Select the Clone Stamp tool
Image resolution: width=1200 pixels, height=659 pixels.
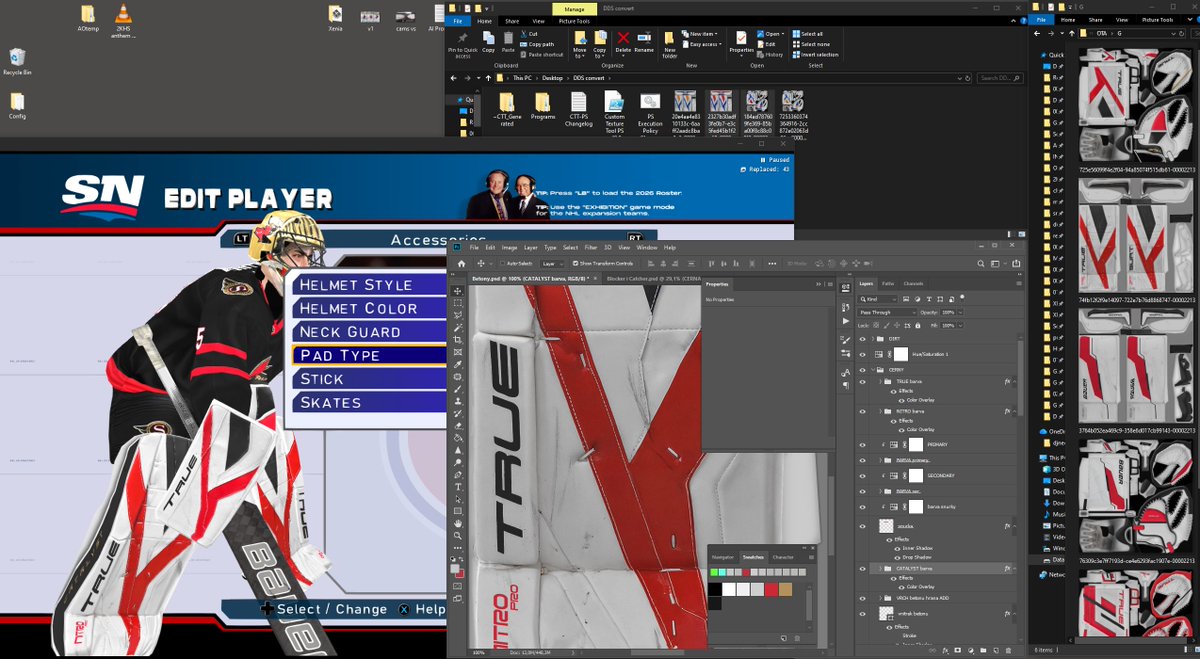[458, 402]
